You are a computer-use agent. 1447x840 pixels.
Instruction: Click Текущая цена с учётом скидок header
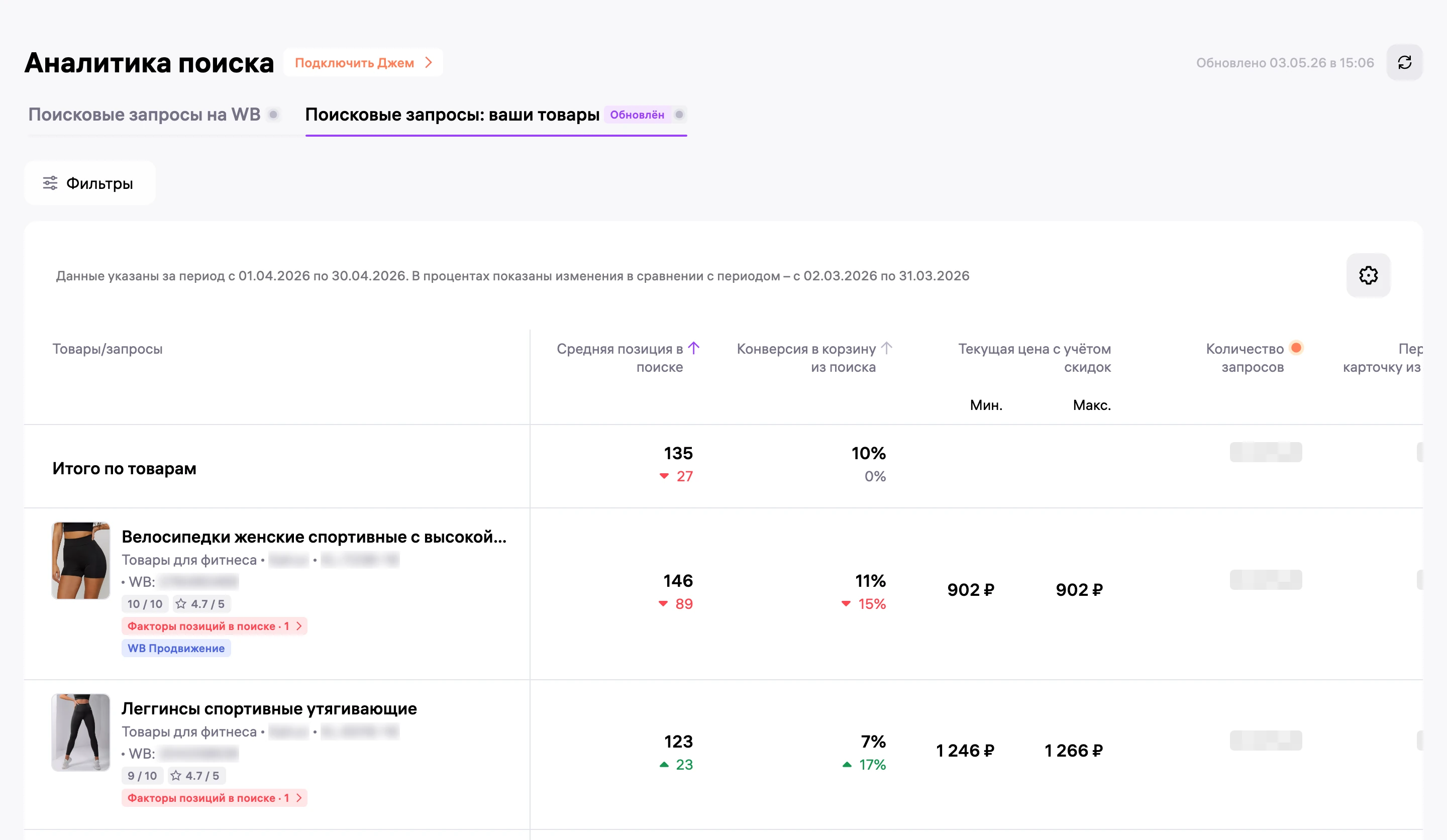[1034, 357]
